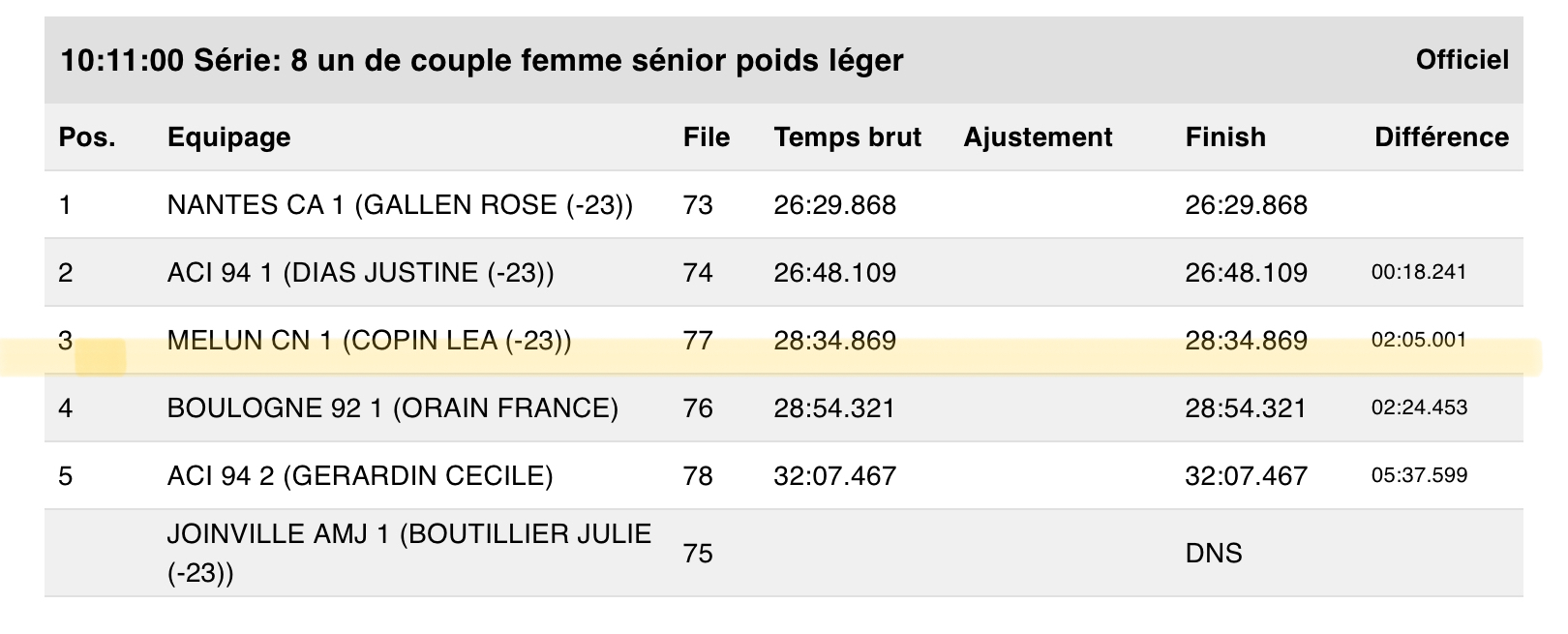Click the Ajustement column header
The image size is (1568, 634).
click(1038, 137)
